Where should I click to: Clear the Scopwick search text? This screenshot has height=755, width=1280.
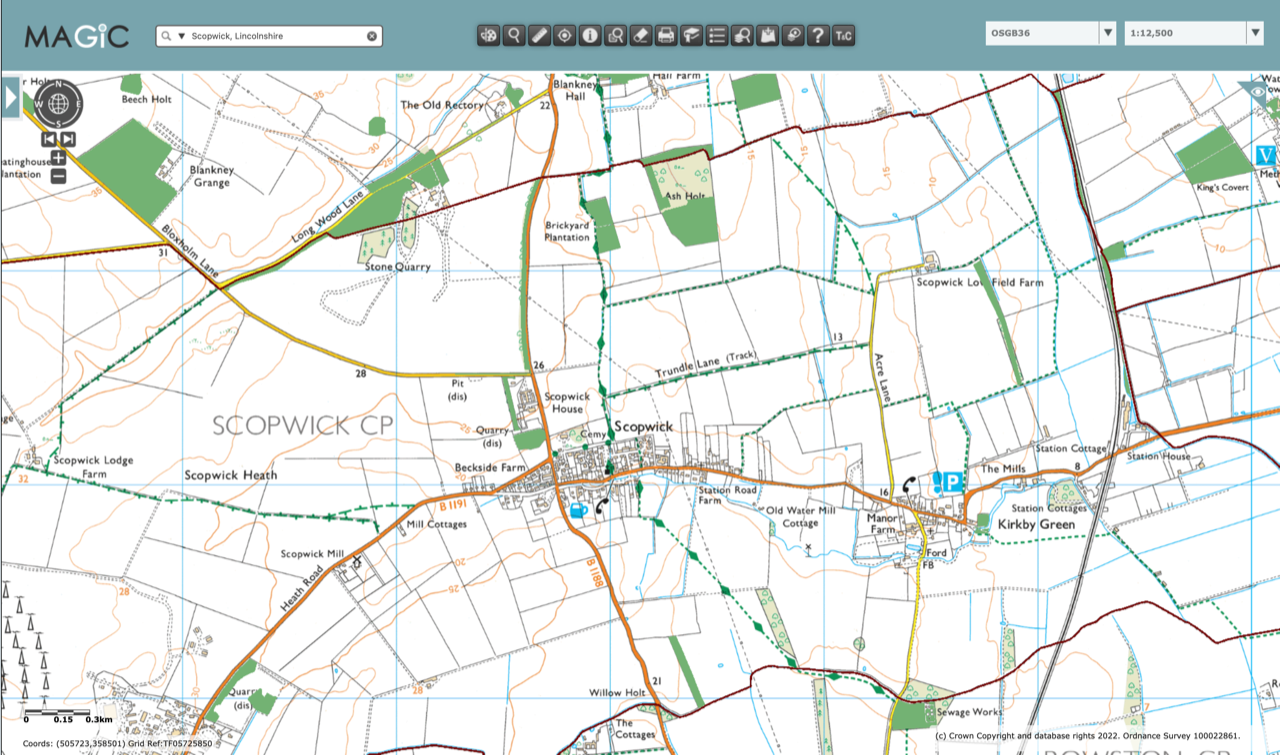click(372, 36)
